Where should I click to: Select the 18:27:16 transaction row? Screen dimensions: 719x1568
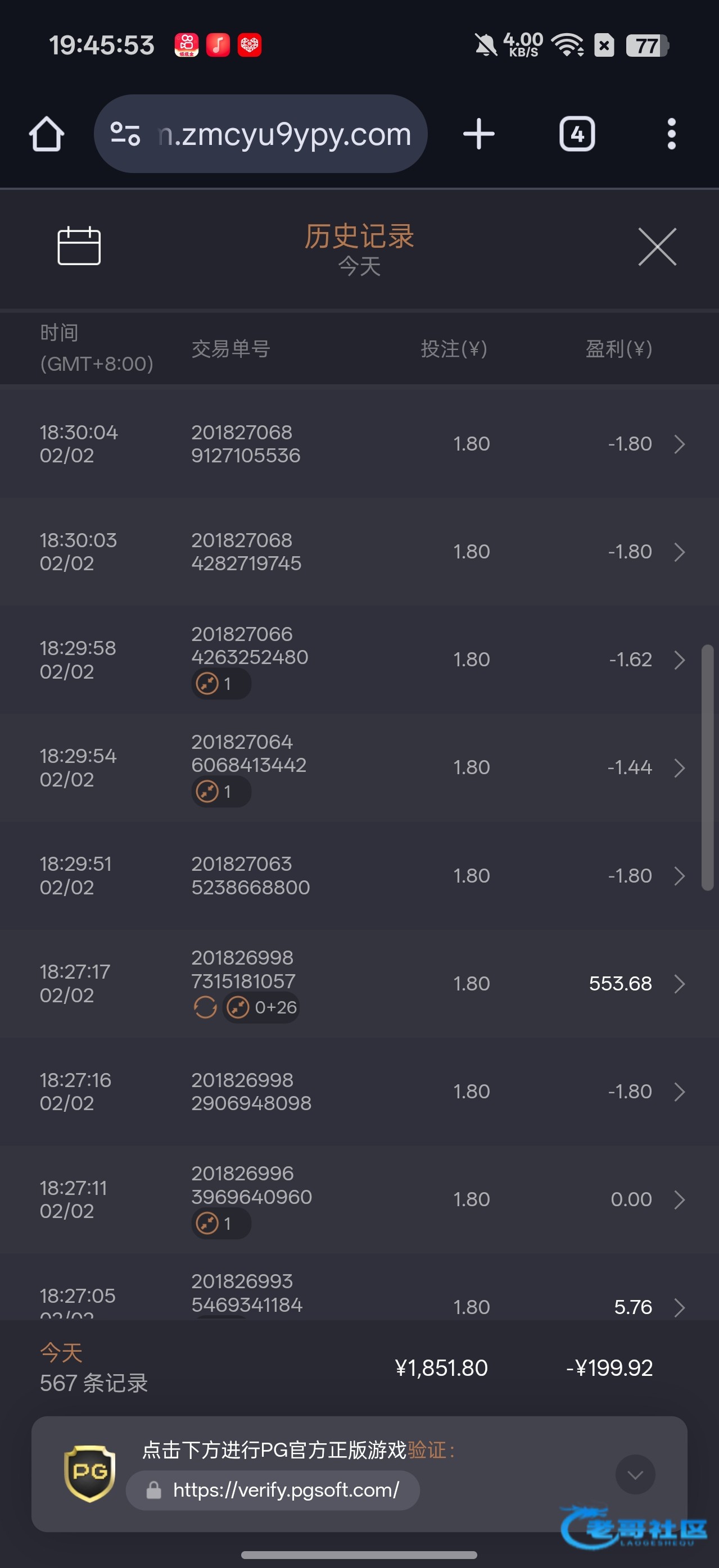coord(360,1092)
